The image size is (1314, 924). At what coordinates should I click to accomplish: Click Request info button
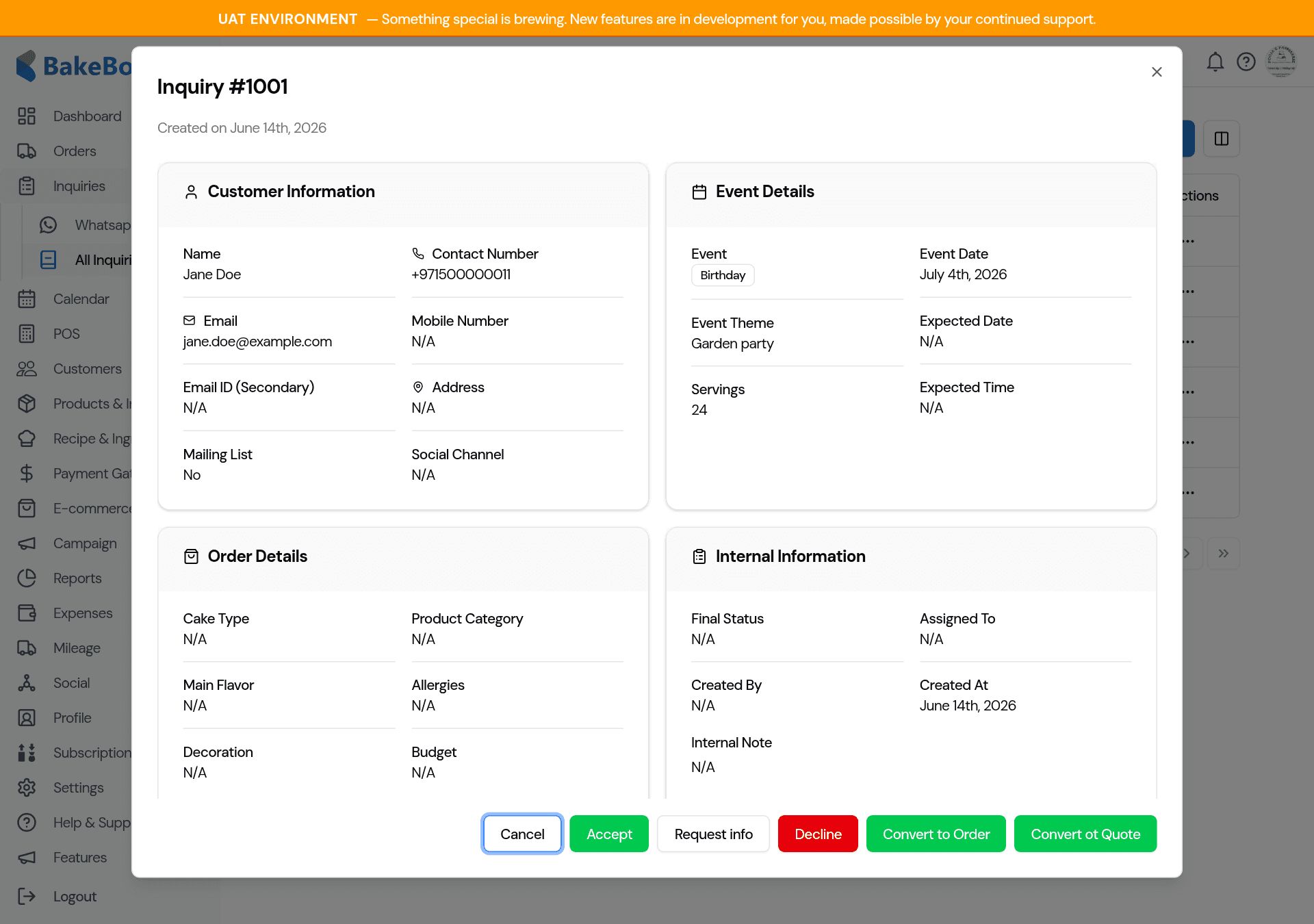(x=713, y=834)
